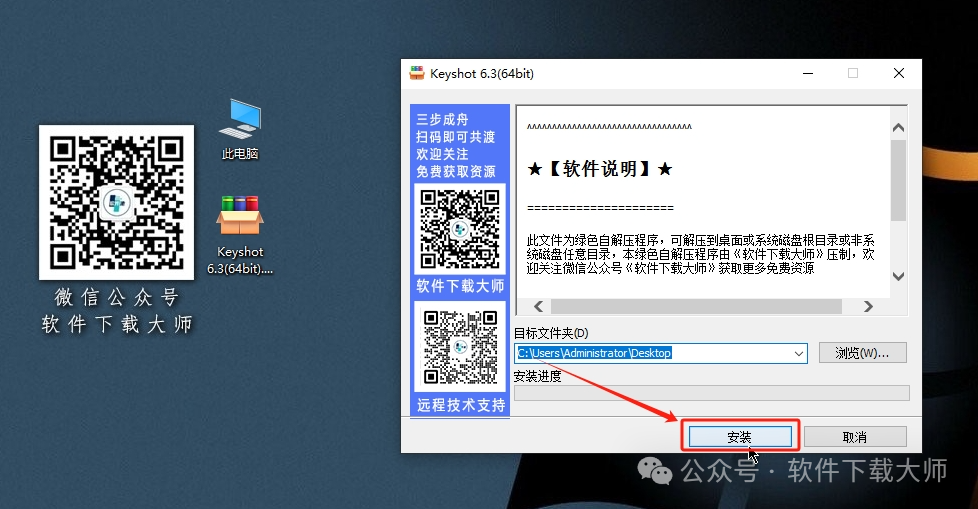Close the Keyshot 6.3(64bit) window

pos(899,73)
